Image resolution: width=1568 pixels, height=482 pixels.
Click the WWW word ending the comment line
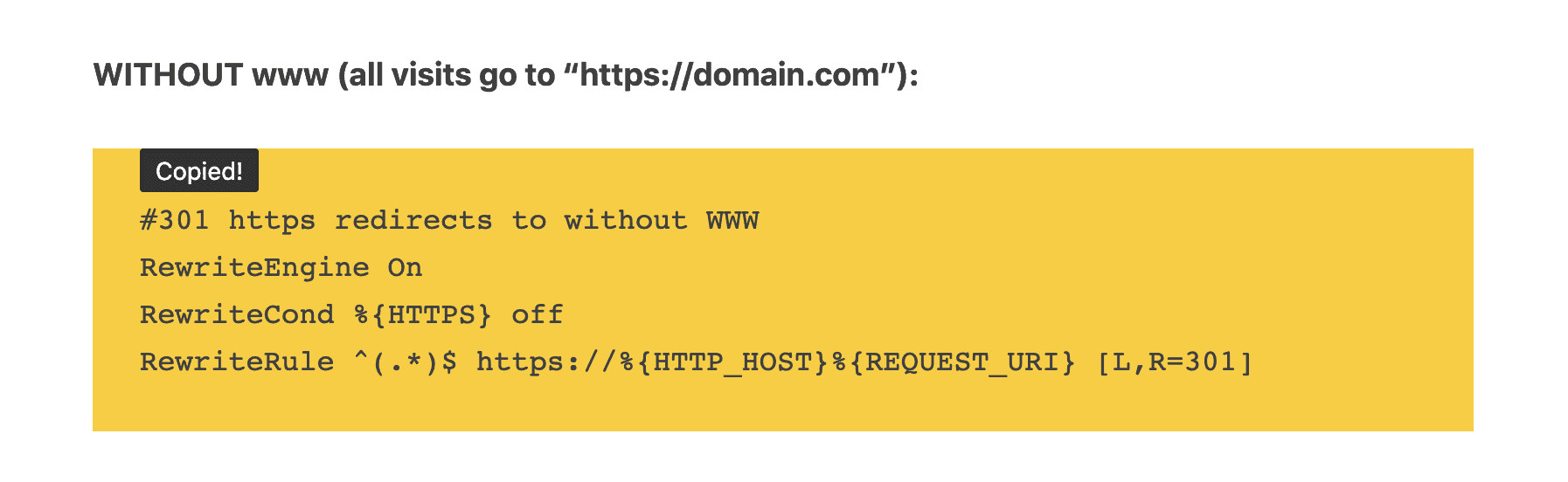(732, 220)
